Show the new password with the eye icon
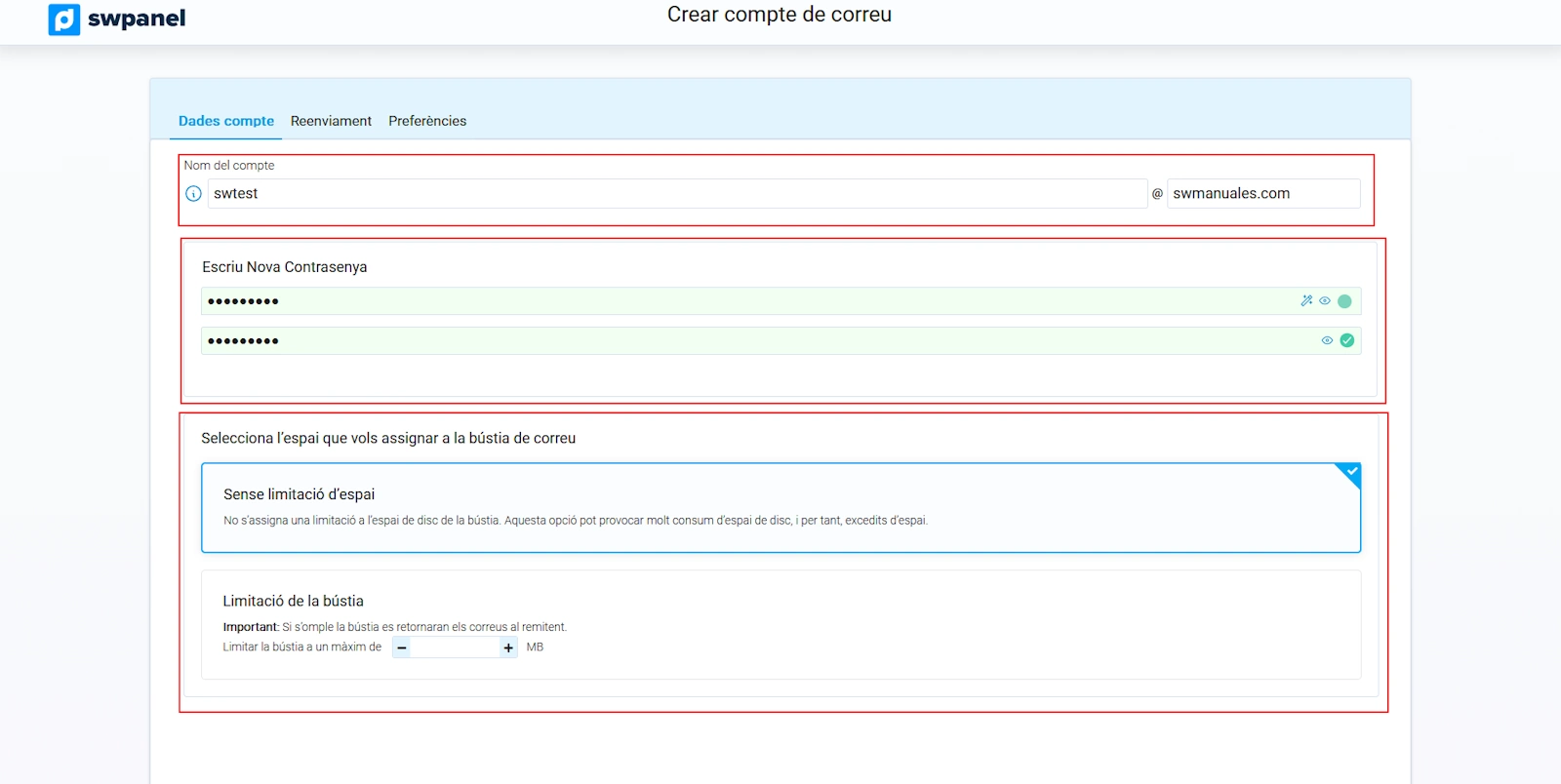The height and width of the screenshot is (784, 1561). 1325,301
